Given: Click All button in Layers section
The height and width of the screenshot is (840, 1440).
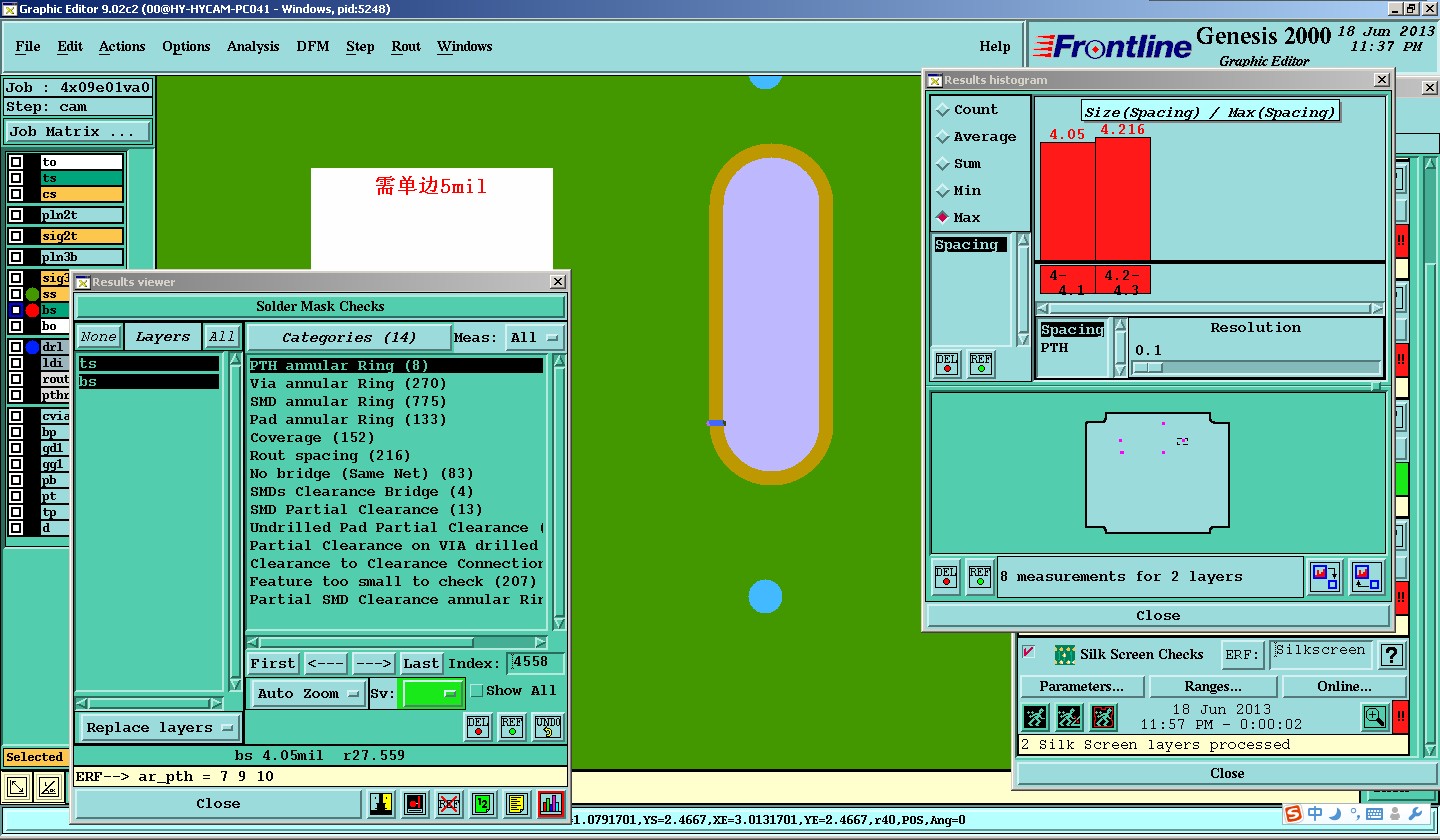Looking at the screenshot, I should click(221, 337).
